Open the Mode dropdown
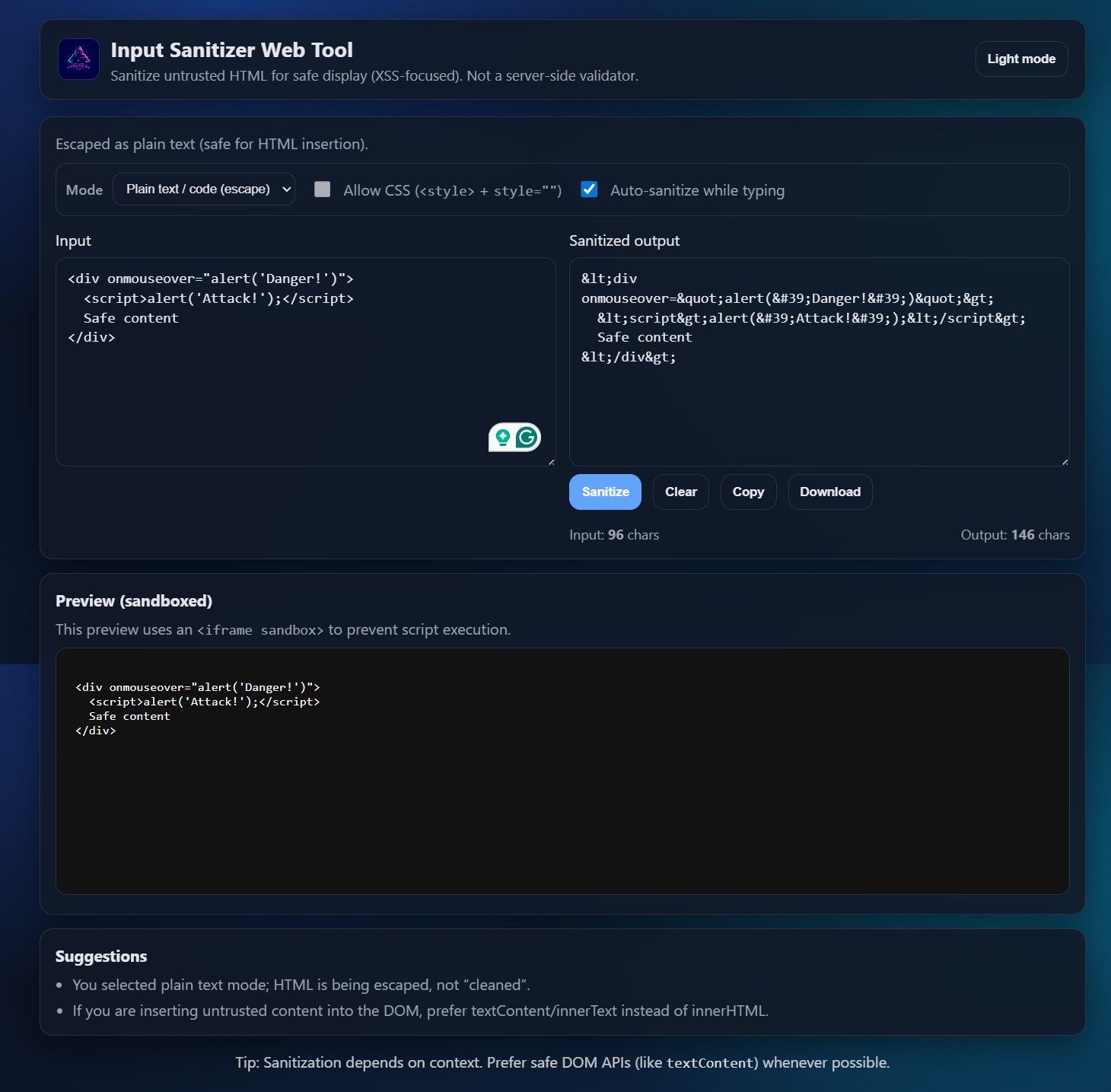The image size is (1111, 1092). coord(204,189)
